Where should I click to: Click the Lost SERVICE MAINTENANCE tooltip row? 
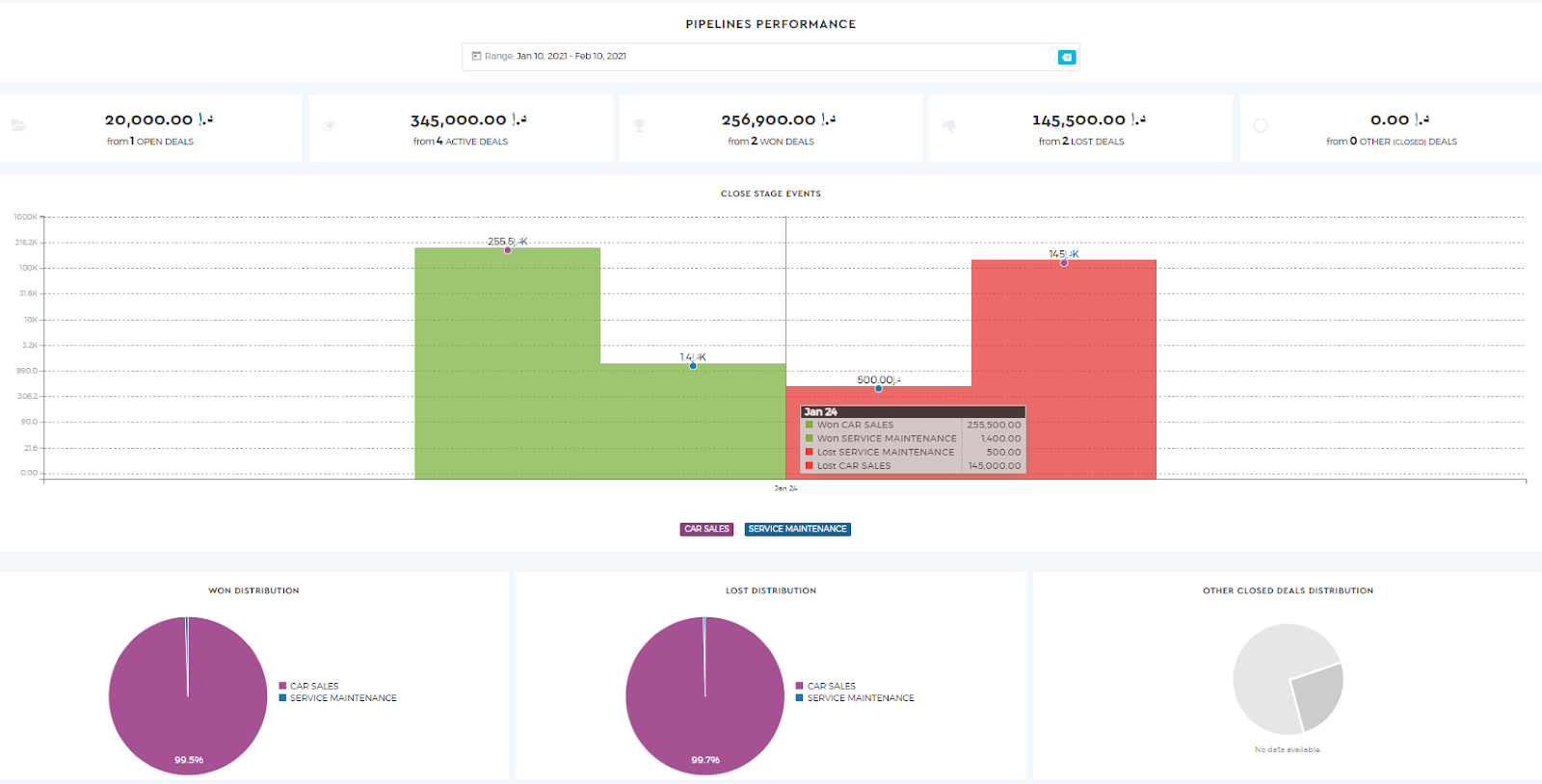[913, 452]
